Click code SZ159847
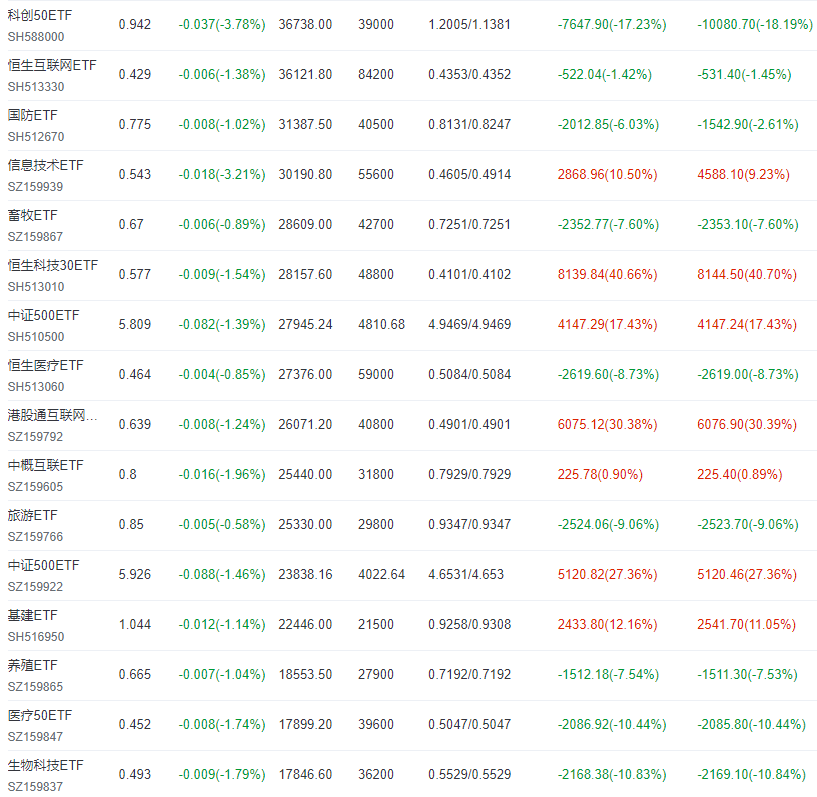817x797 pixels. click(x=35, y=737)
